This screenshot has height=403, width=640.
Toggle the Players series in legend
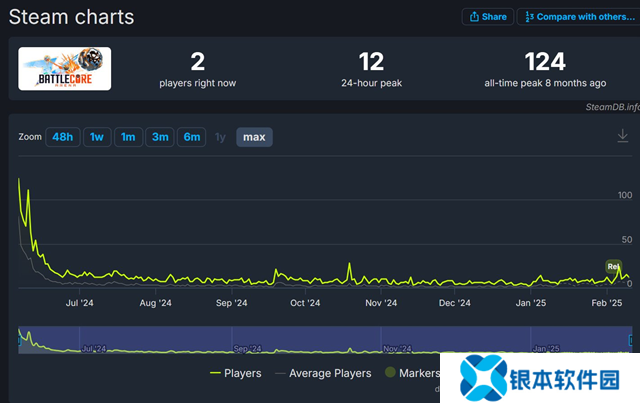pyautogui.click(x=236, y=373)
